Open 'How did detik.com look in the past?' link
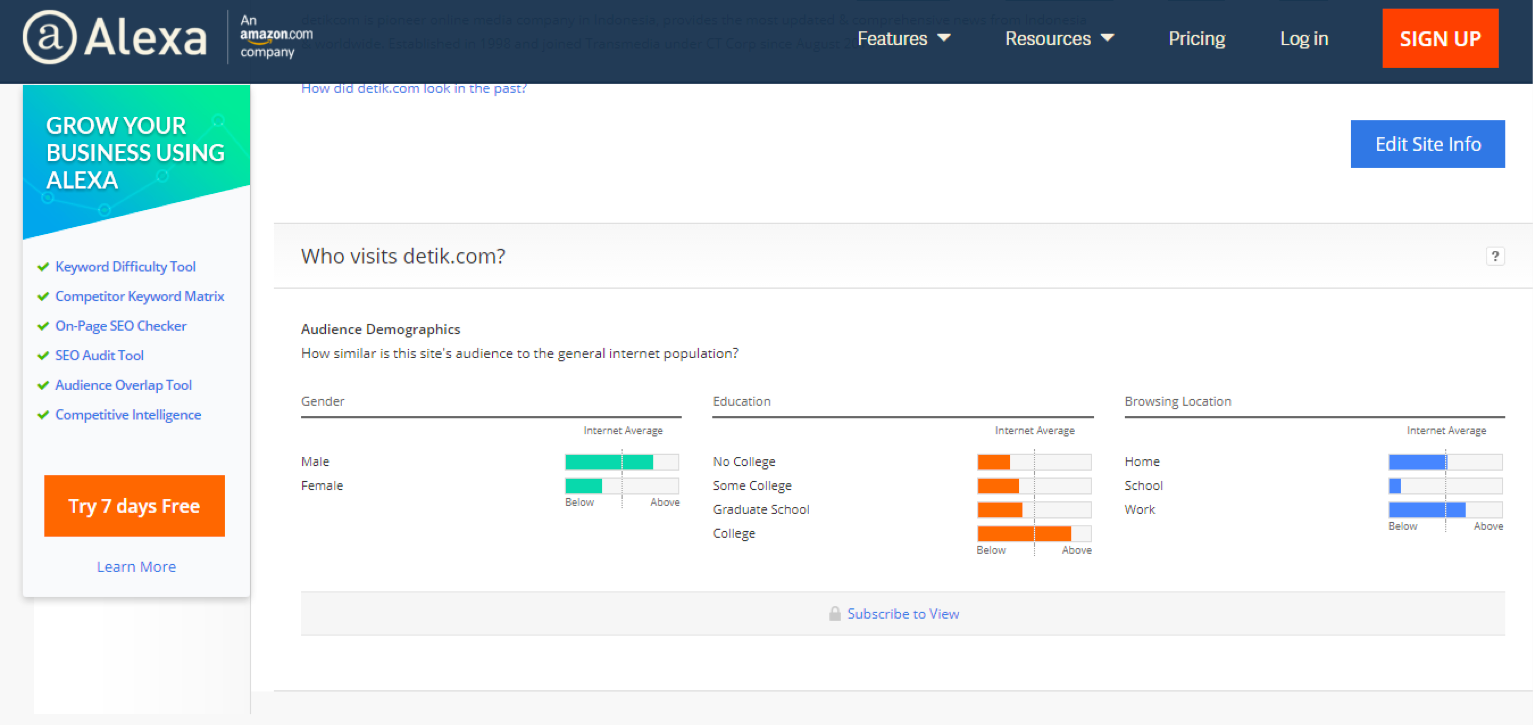The height and width of the screenshot is (725, 1533). click(x=414, y=88)
